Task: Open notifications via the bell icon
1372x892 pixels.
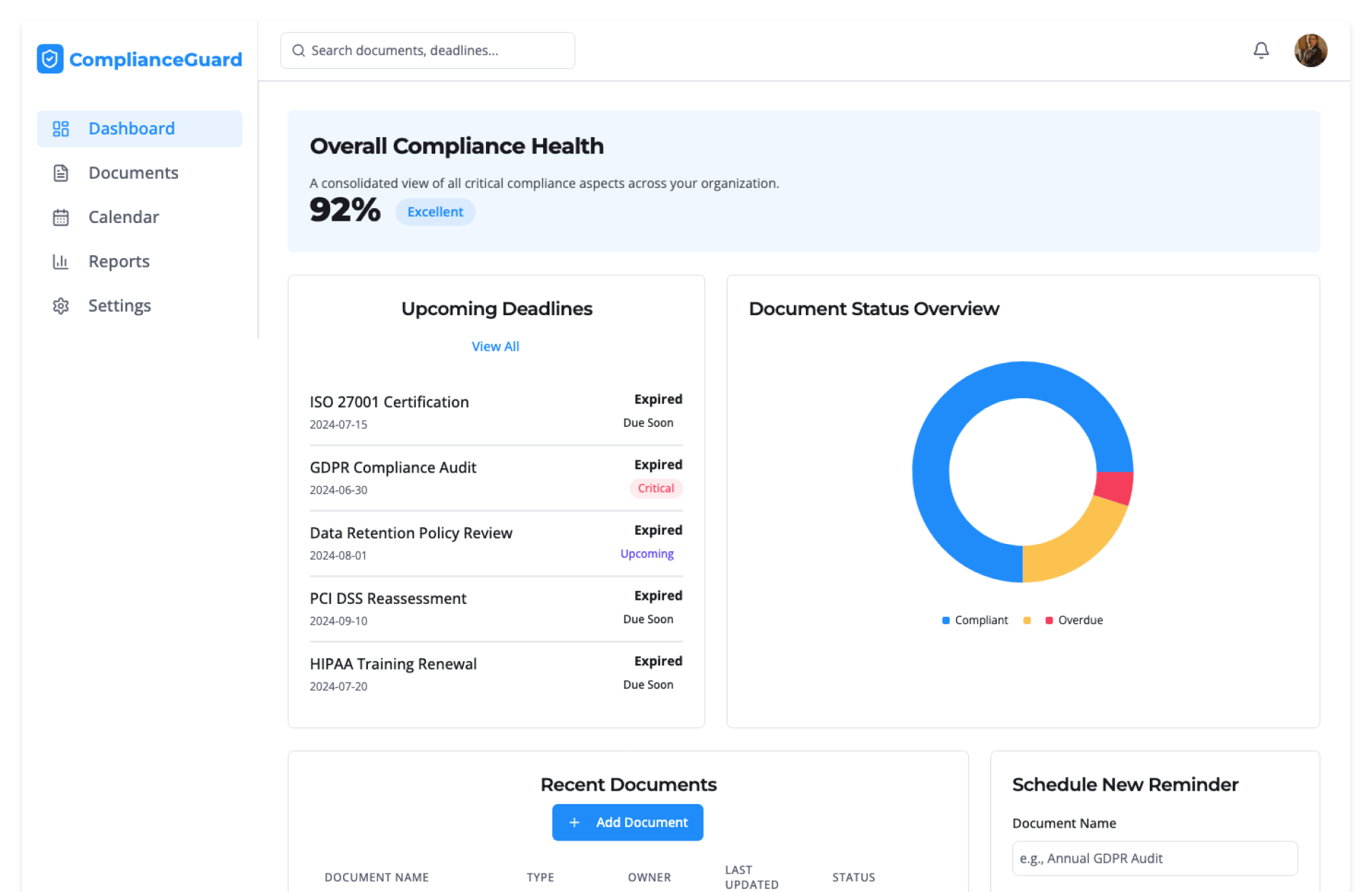Action: 1261,50
